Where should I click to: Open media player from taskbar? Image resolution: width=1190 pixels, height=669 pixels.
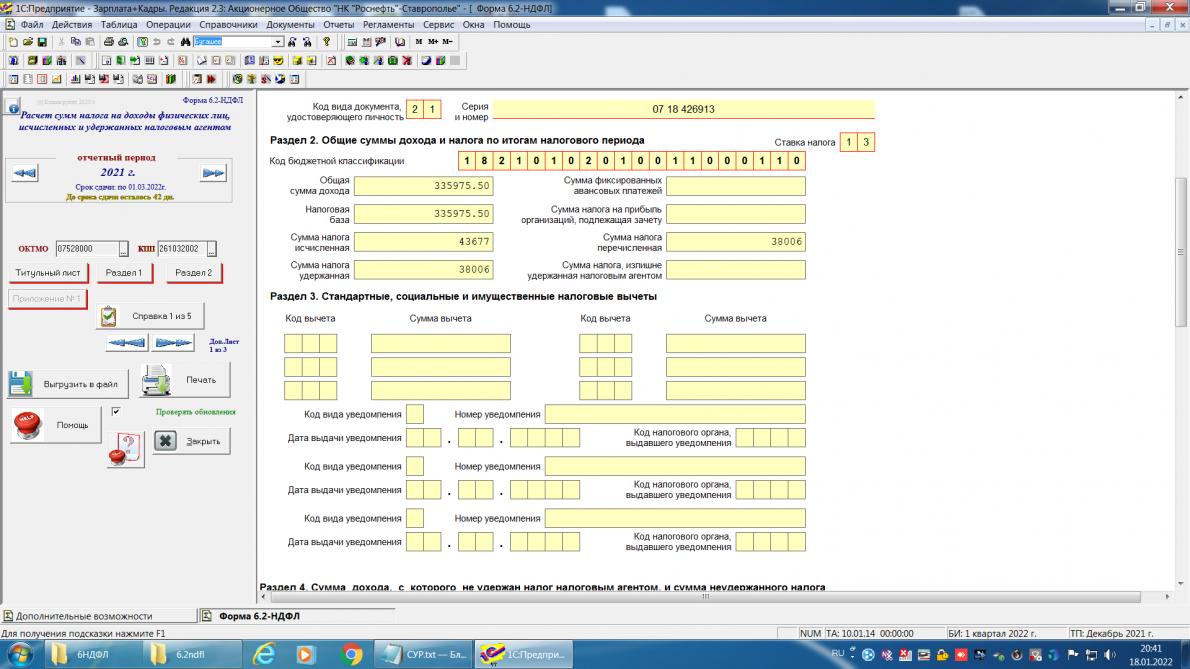pyautogui.click(x=305, y=654)
